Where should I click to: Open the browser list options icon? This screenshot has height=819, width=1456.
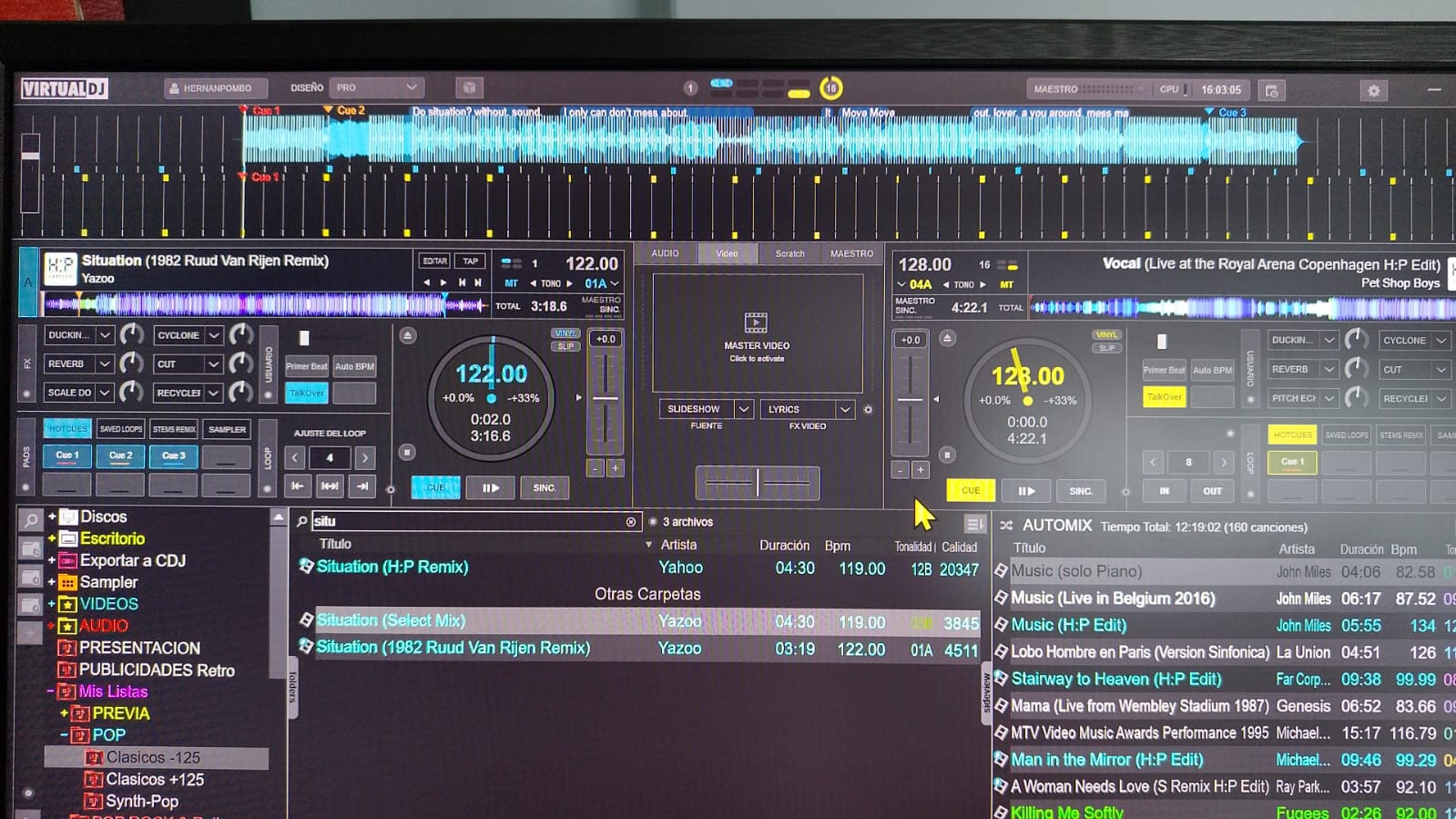(x=974, y=524)
